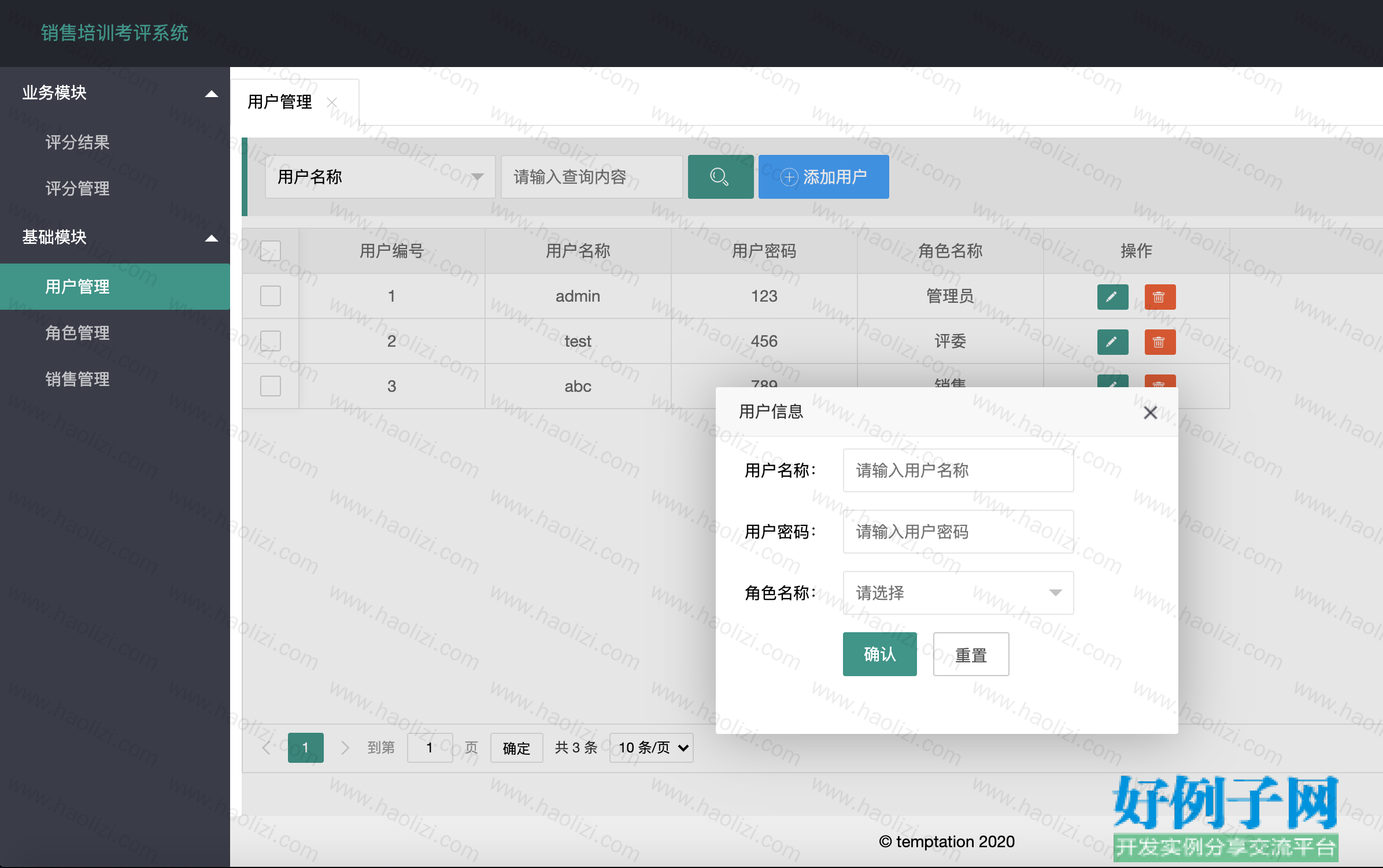The width and height of the screenshot is (1383, 868).
Task: Click the admin username cell
Action: click(578, 296)
